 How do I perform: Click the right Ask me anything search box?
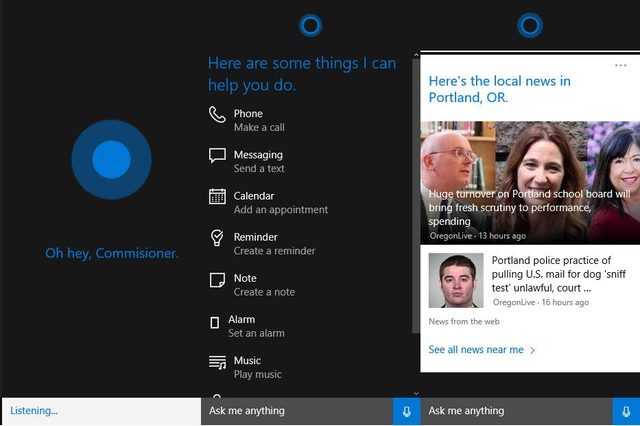[x=517, y=411]
